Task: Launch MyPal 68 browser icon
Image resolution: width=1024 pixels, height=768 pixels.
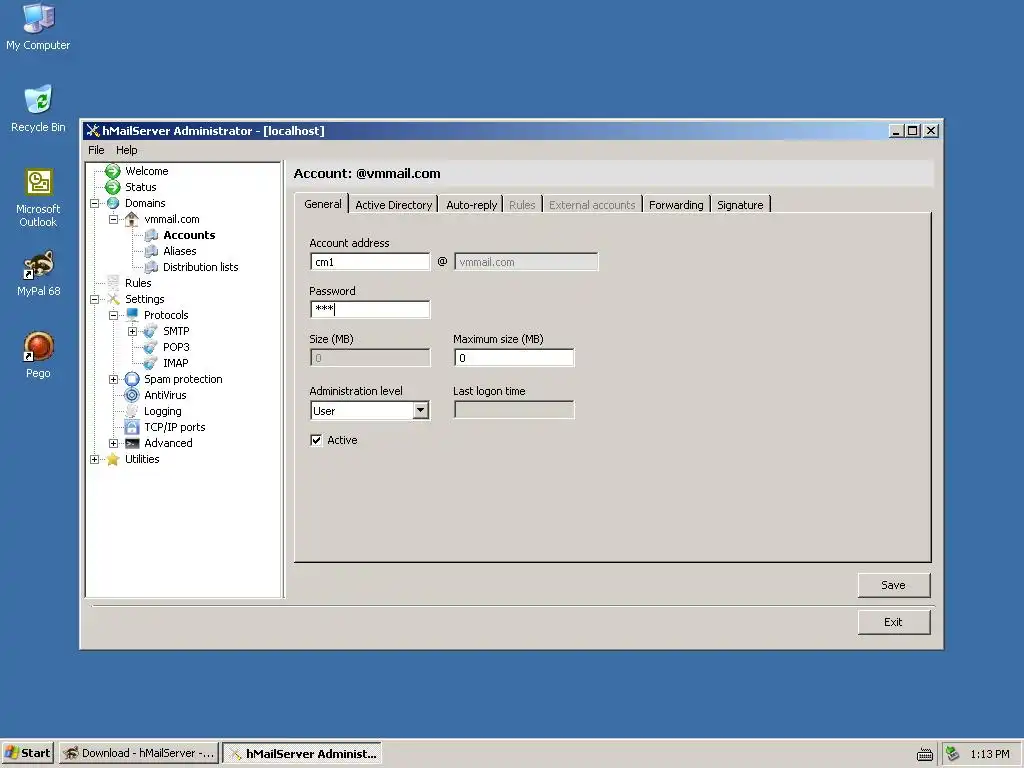Action: 38,274
